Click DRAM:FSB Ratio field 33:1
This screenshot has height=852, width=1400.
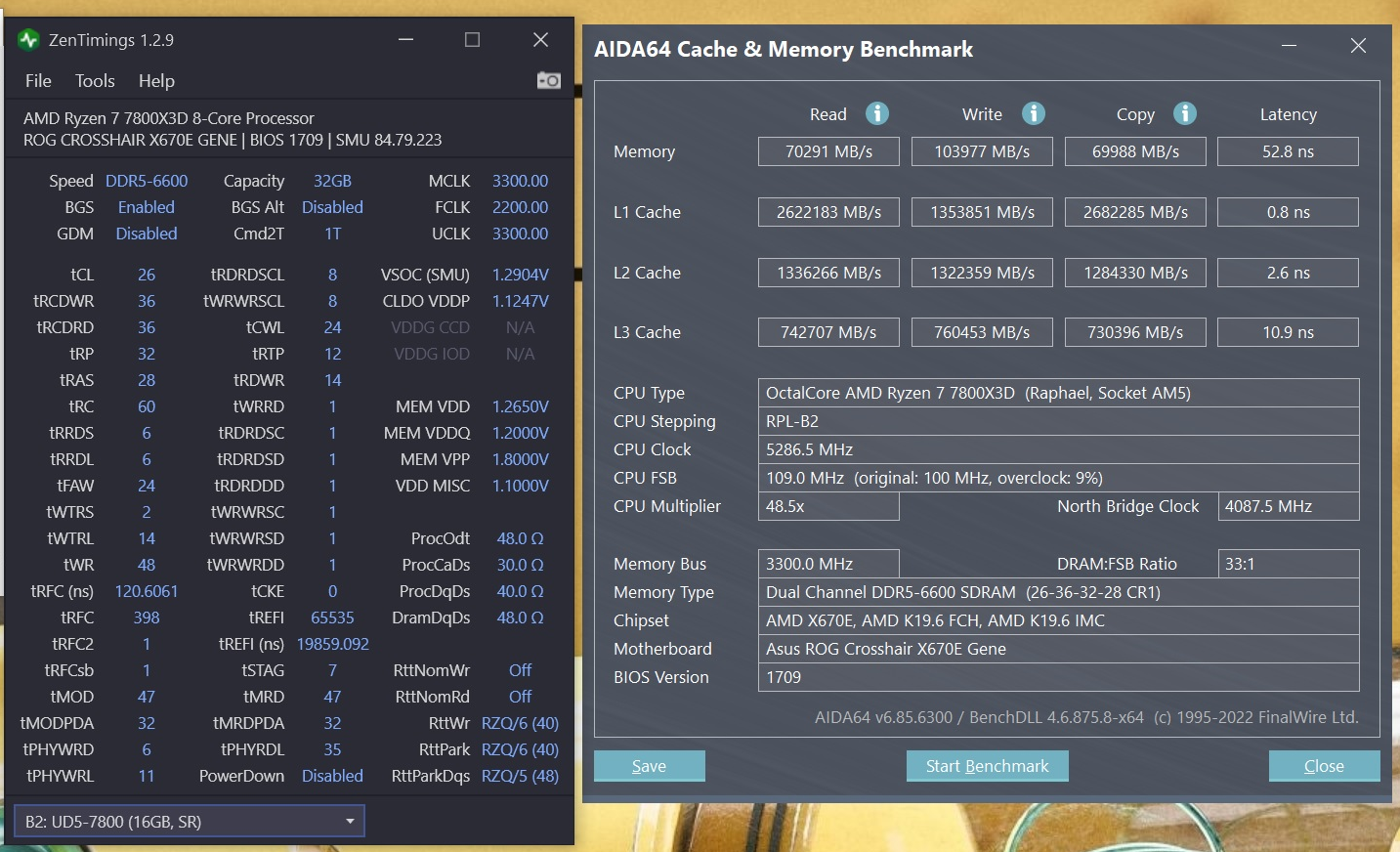[1289, 564]
